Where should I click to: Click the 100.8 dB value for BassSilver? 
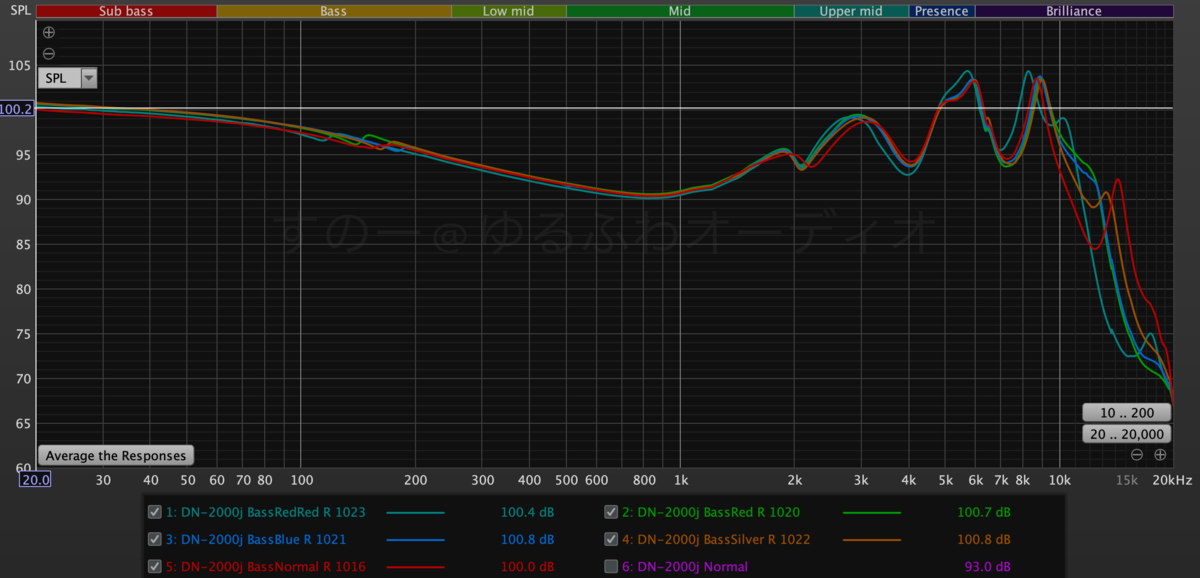coord(984,540)
